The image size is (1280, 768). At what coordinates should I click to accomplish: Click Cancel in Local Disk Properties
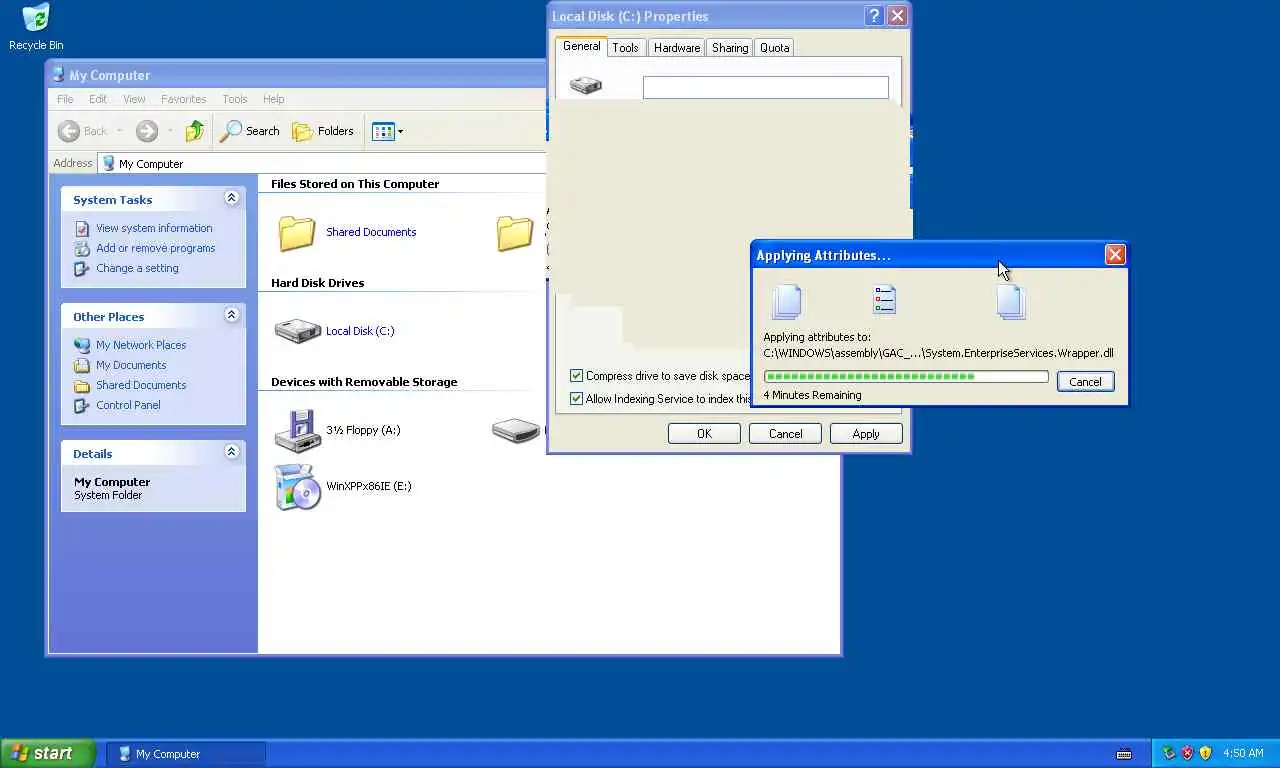coord(785,434)
